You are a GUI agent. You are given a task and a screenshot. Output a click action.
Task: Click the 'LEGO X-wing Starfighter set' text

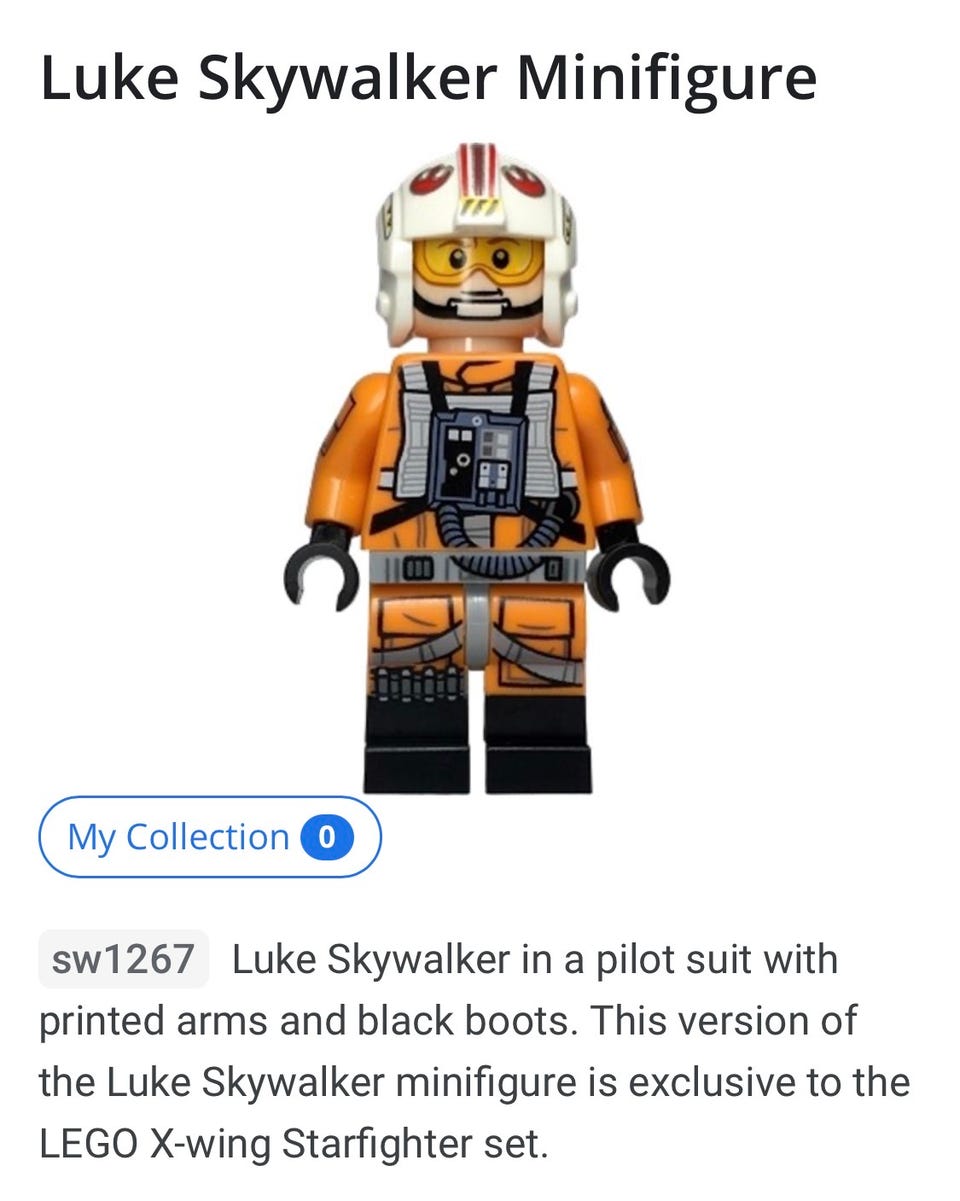294,1142
